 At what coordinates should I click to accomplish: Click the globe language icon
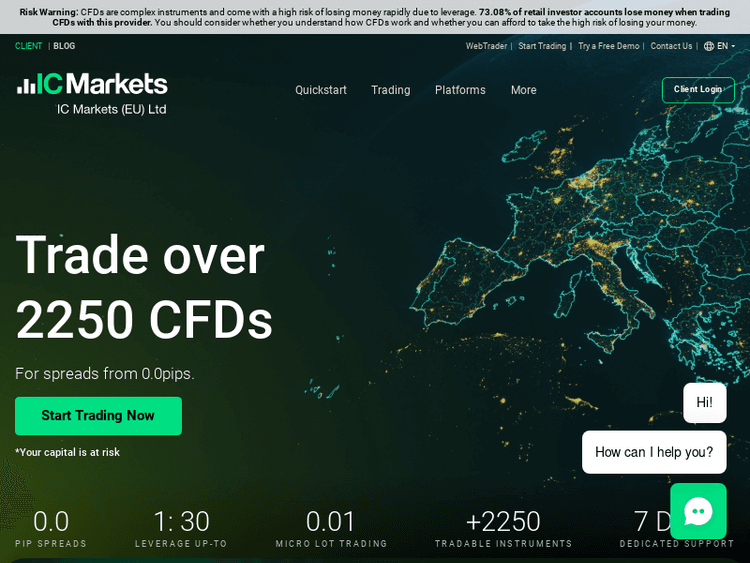(709, 46)
